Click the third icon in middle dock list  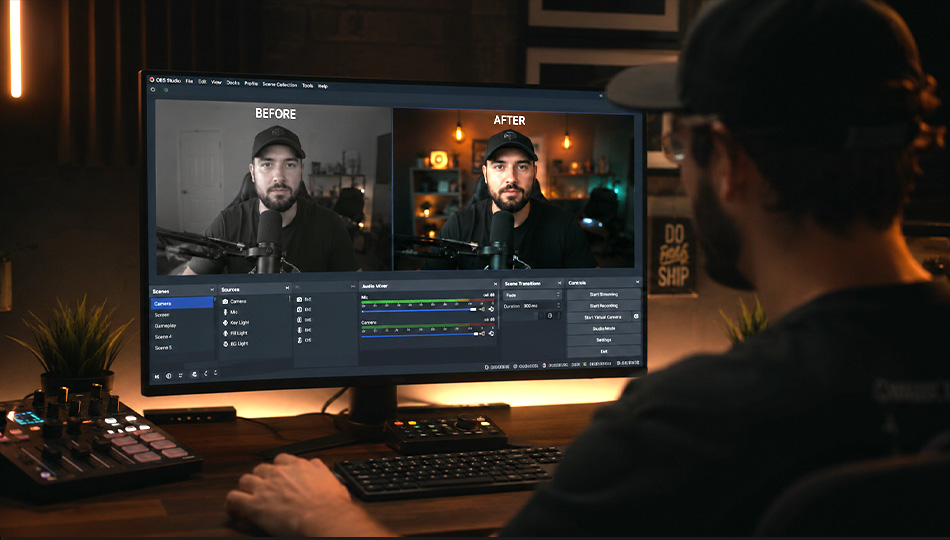(x=300, y=320)
